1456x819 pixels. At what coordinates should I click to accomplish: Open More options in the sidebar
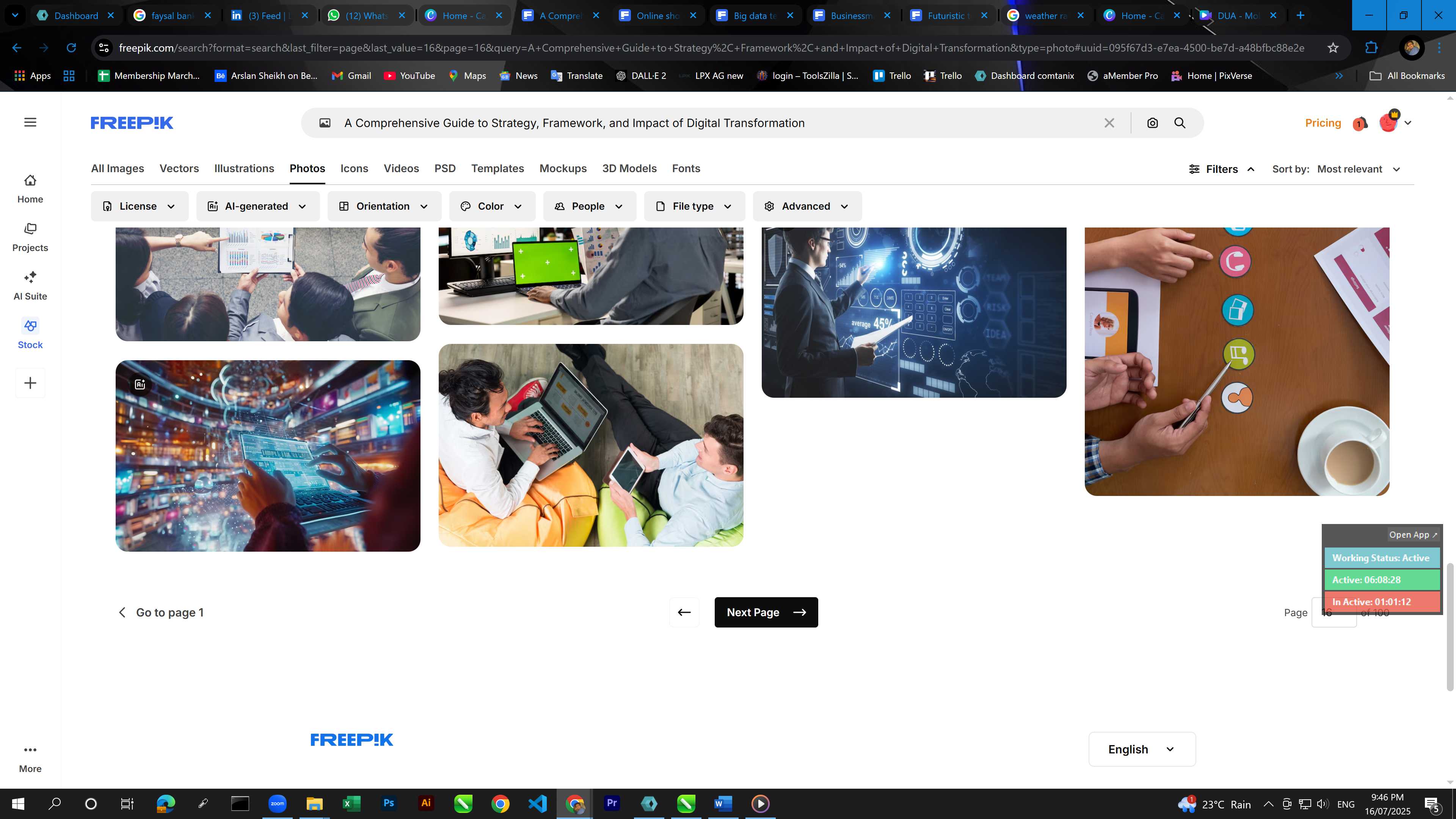(x=30, y=758)
